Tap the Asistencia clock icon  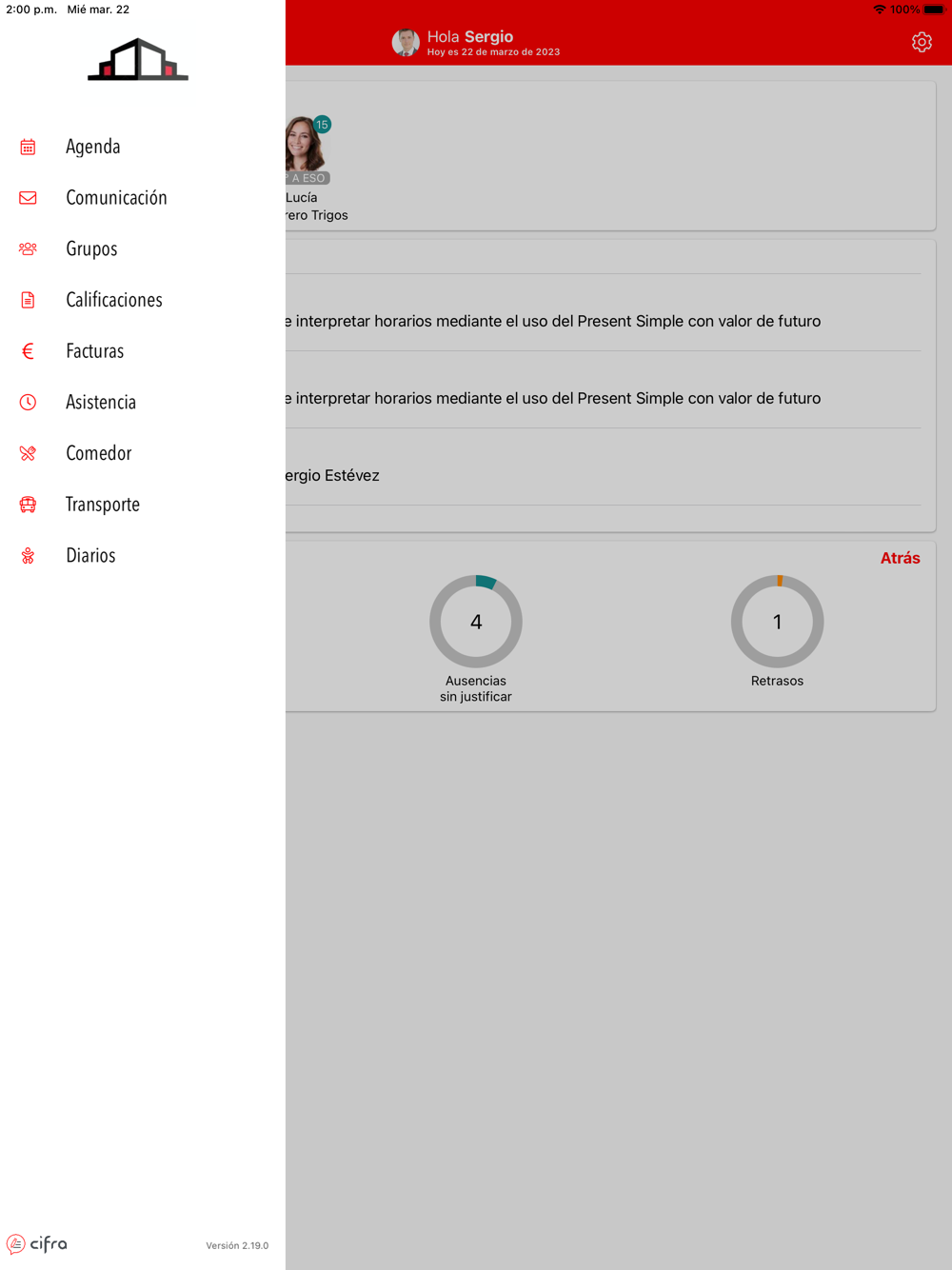[28, 403]
